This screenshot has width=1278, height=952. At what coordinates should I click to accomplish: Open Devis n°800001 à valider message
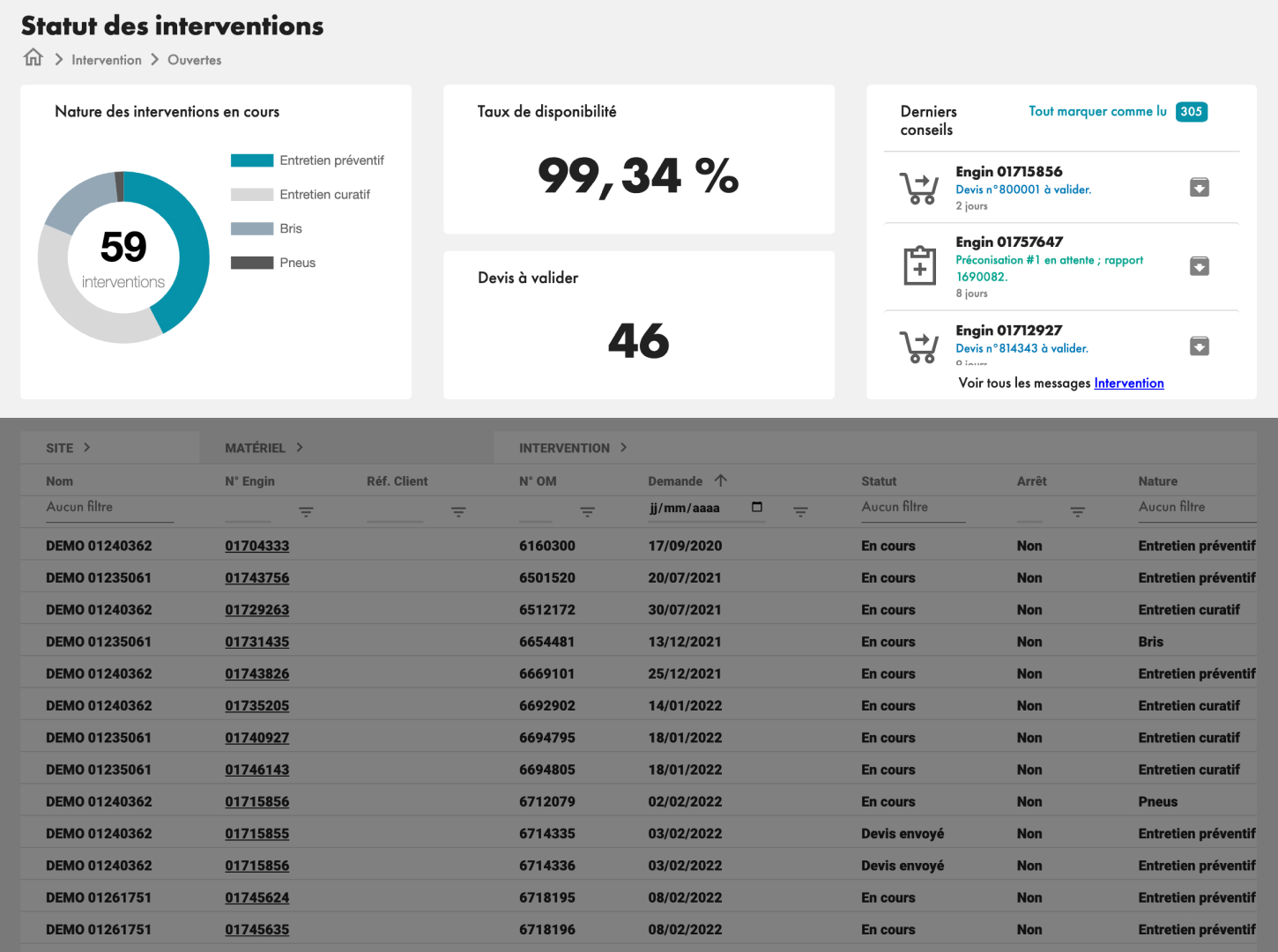pos(1023,190)
